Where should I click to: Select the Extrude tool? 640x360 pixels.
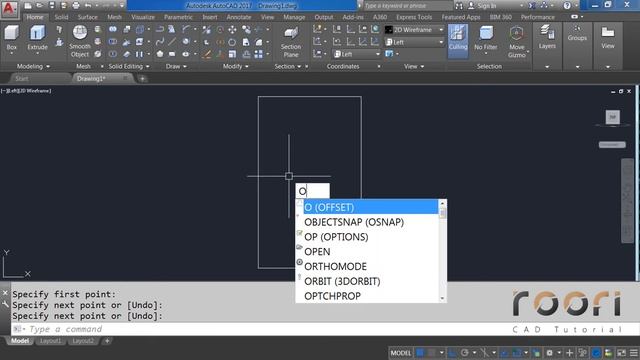(x=38, y=38)
